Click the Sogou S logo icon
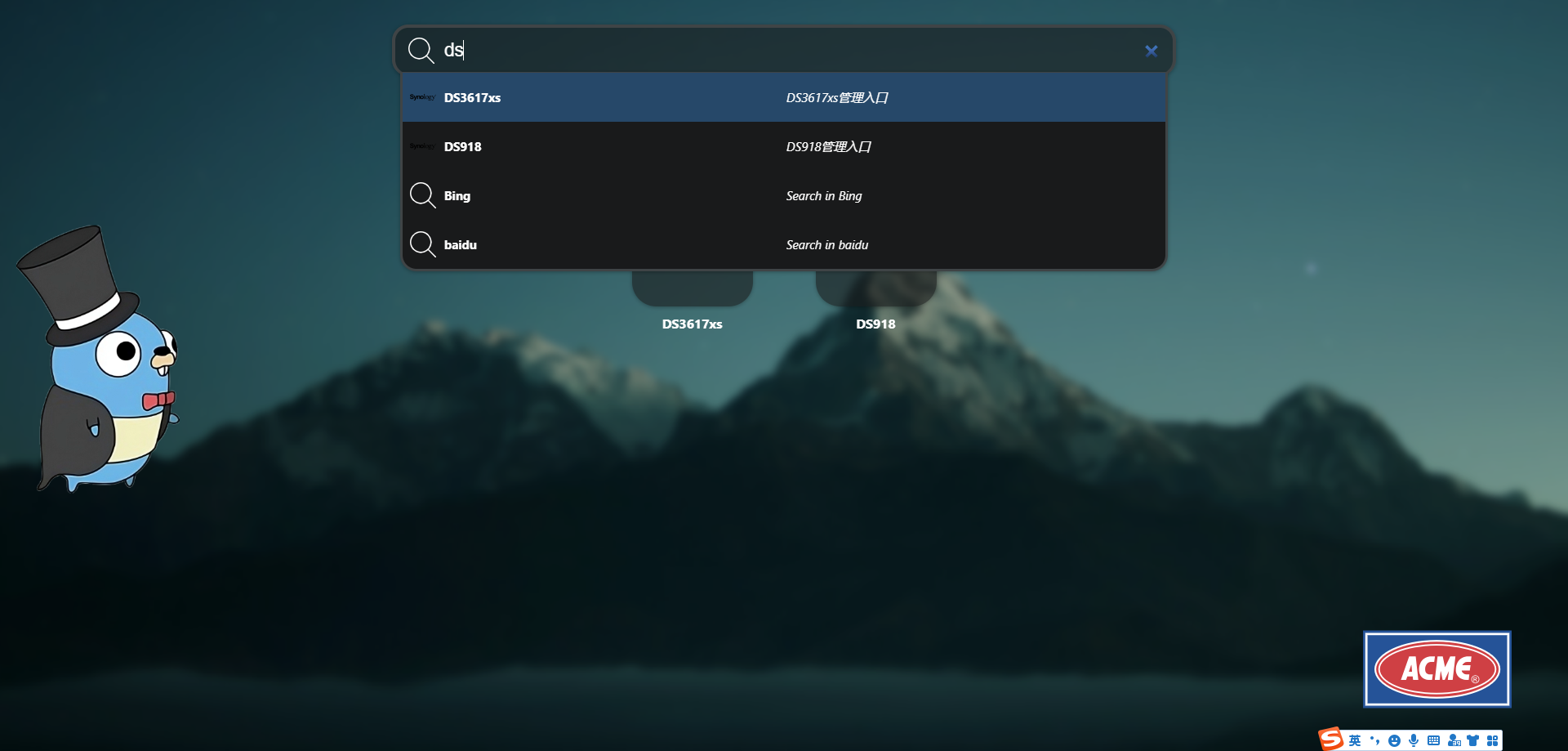Image resolution: width=1568 pixels, height=751 pixels. click(1331, 739)
